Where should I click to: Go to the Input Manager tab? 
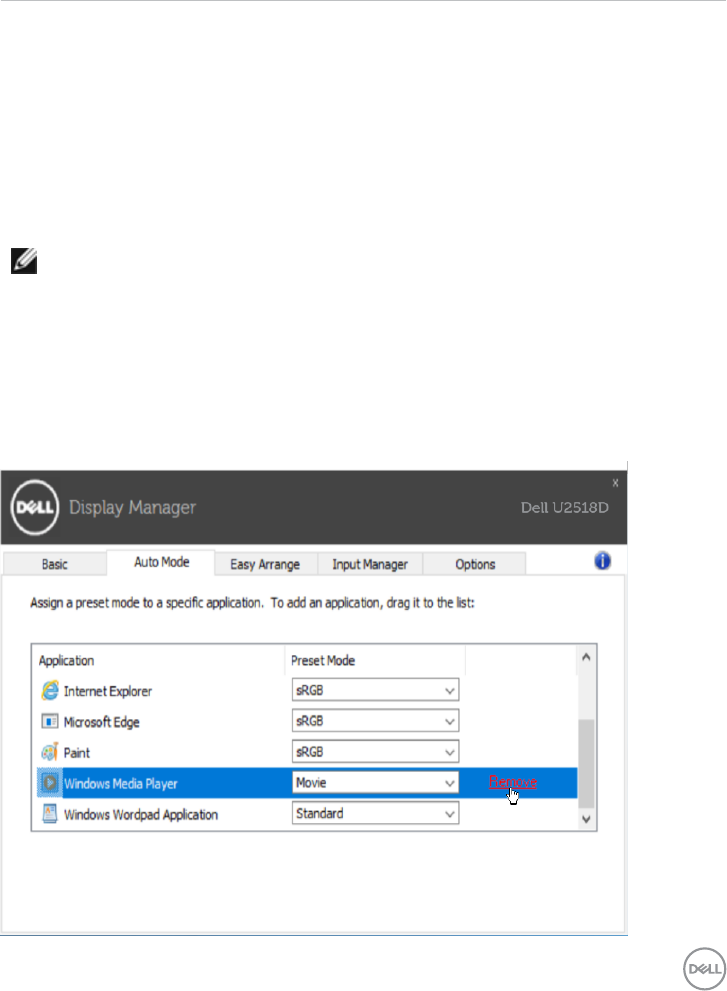point(370,564)
